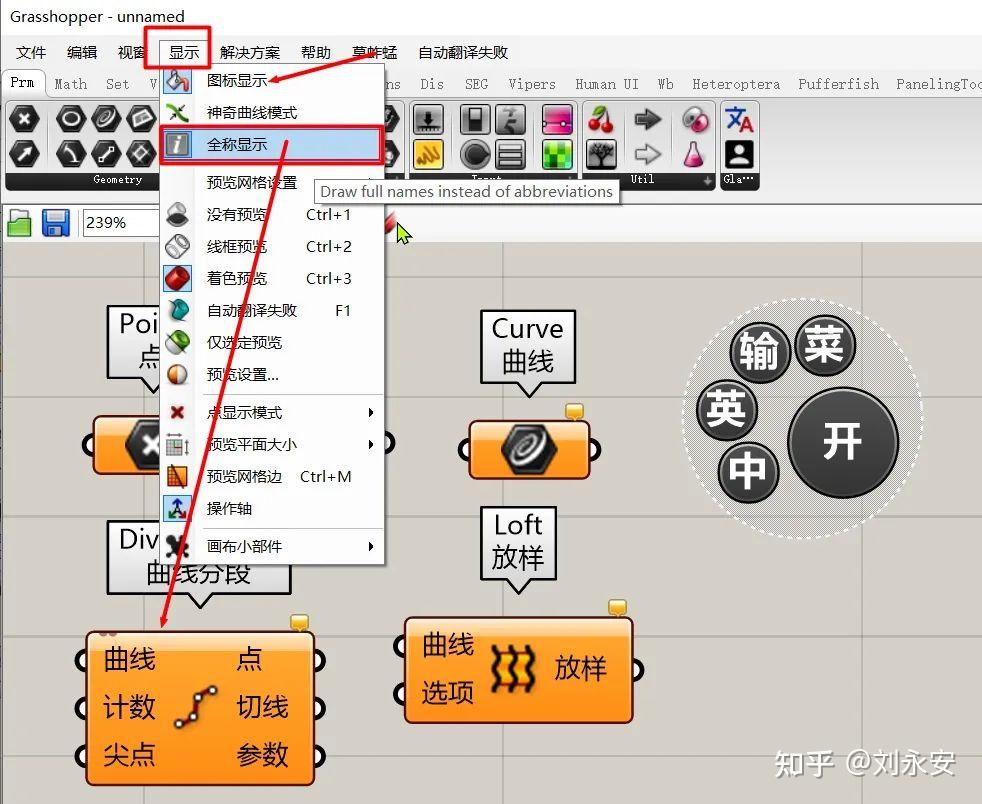Viewport: 982px width, 804px height.
Task: Select the pink flask icon in Util panel
Action: point(694,153)
